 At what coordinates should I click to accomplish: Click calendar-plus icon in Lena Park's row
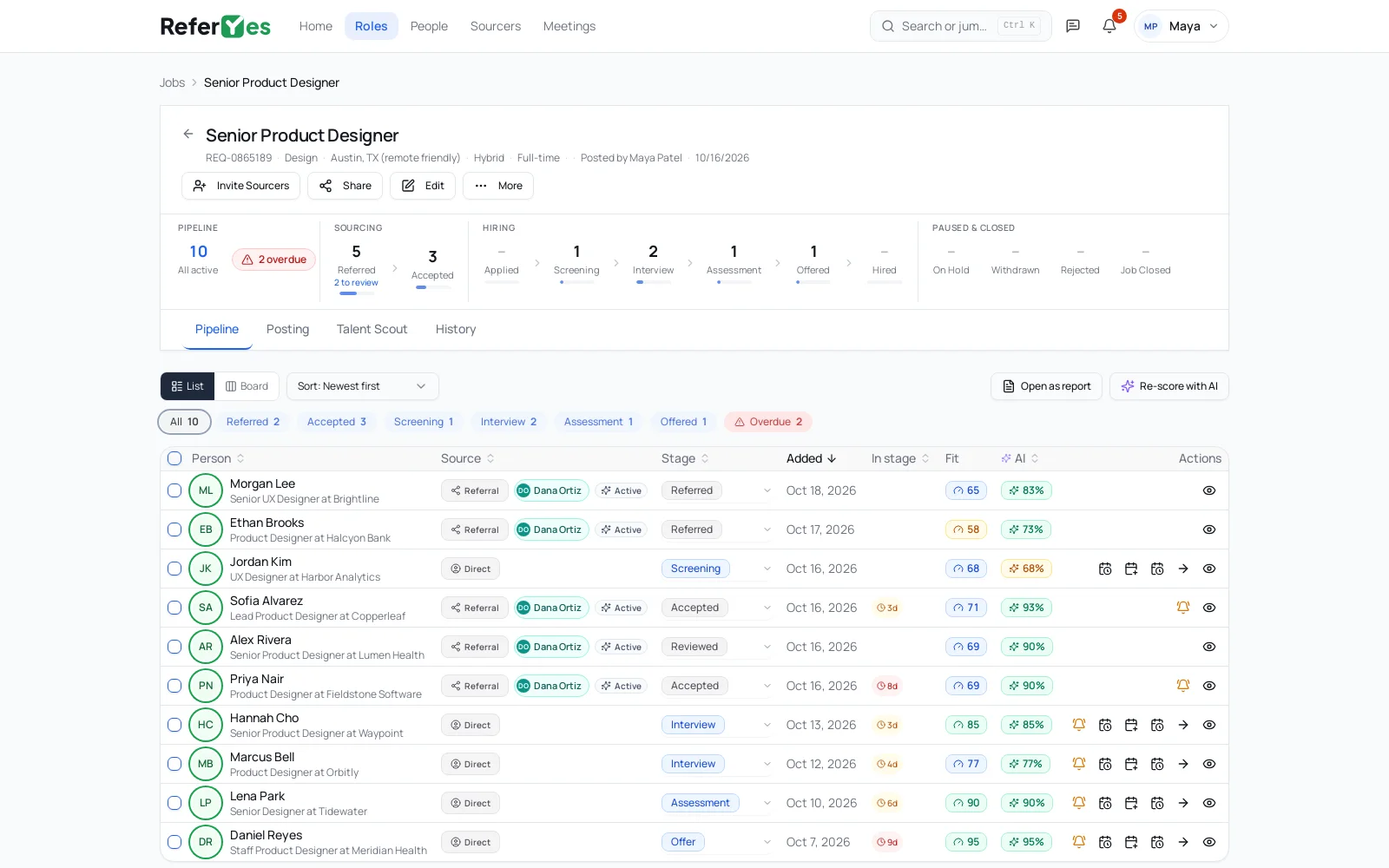[1131, 803]
